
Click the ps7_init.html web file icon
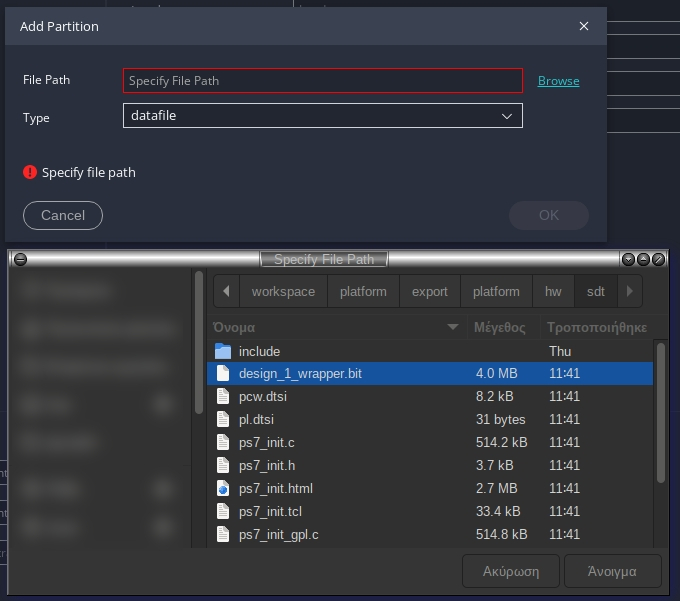coord(223,488)
